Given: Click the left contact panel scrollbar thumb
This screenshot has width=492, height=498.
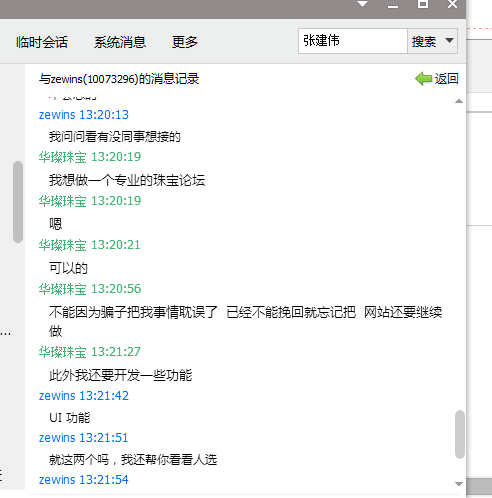Looking at the screenshot, I should [x=18, y=202].
